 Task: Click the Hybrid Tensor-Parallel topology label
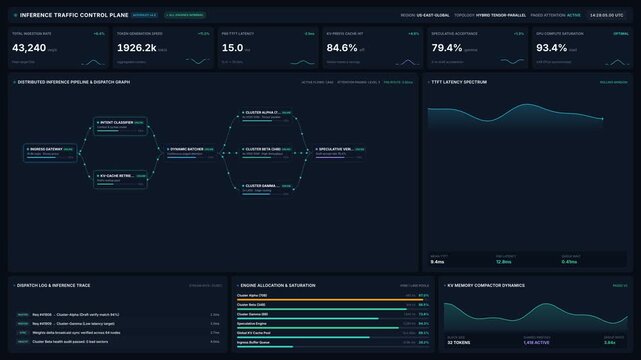501,15
